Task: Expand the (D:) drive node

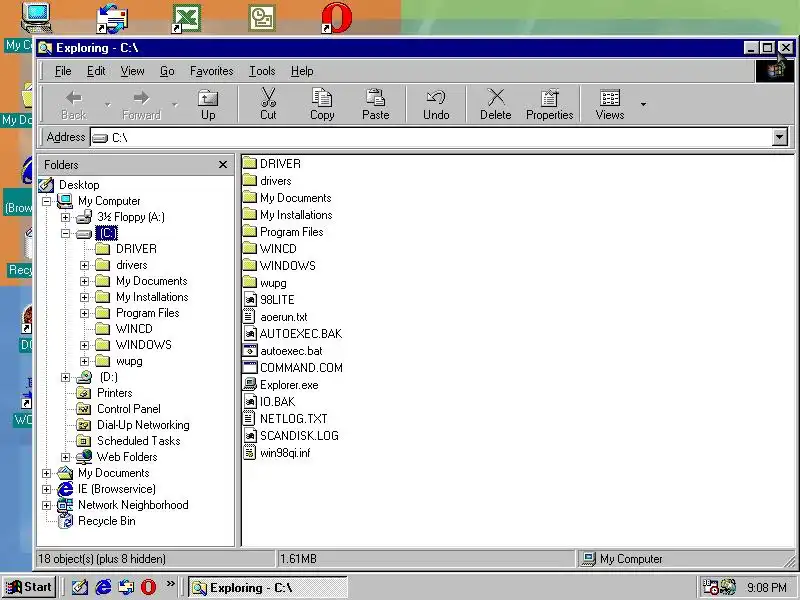Action: pos(65,378)
